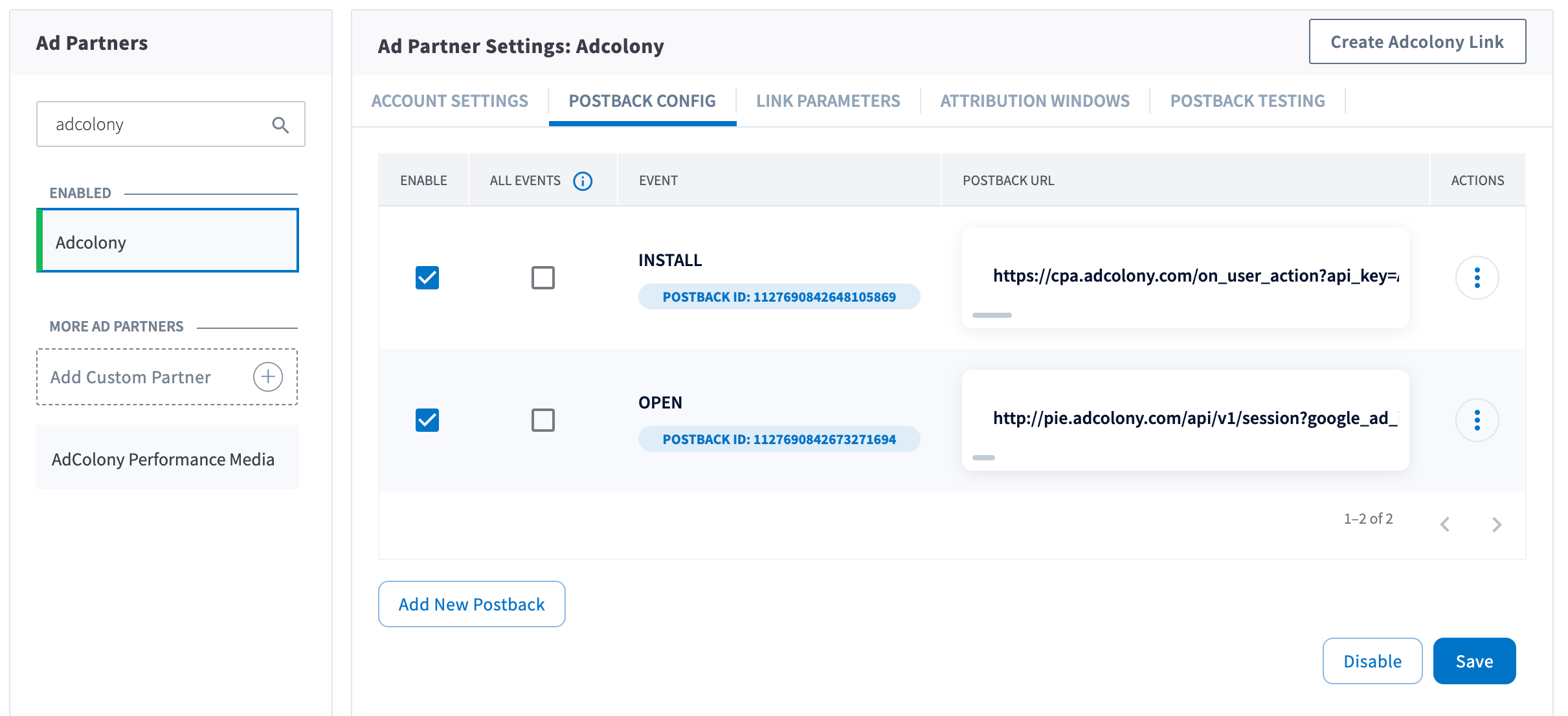
Task: Click the Add New Postback button
Action: 471,604
